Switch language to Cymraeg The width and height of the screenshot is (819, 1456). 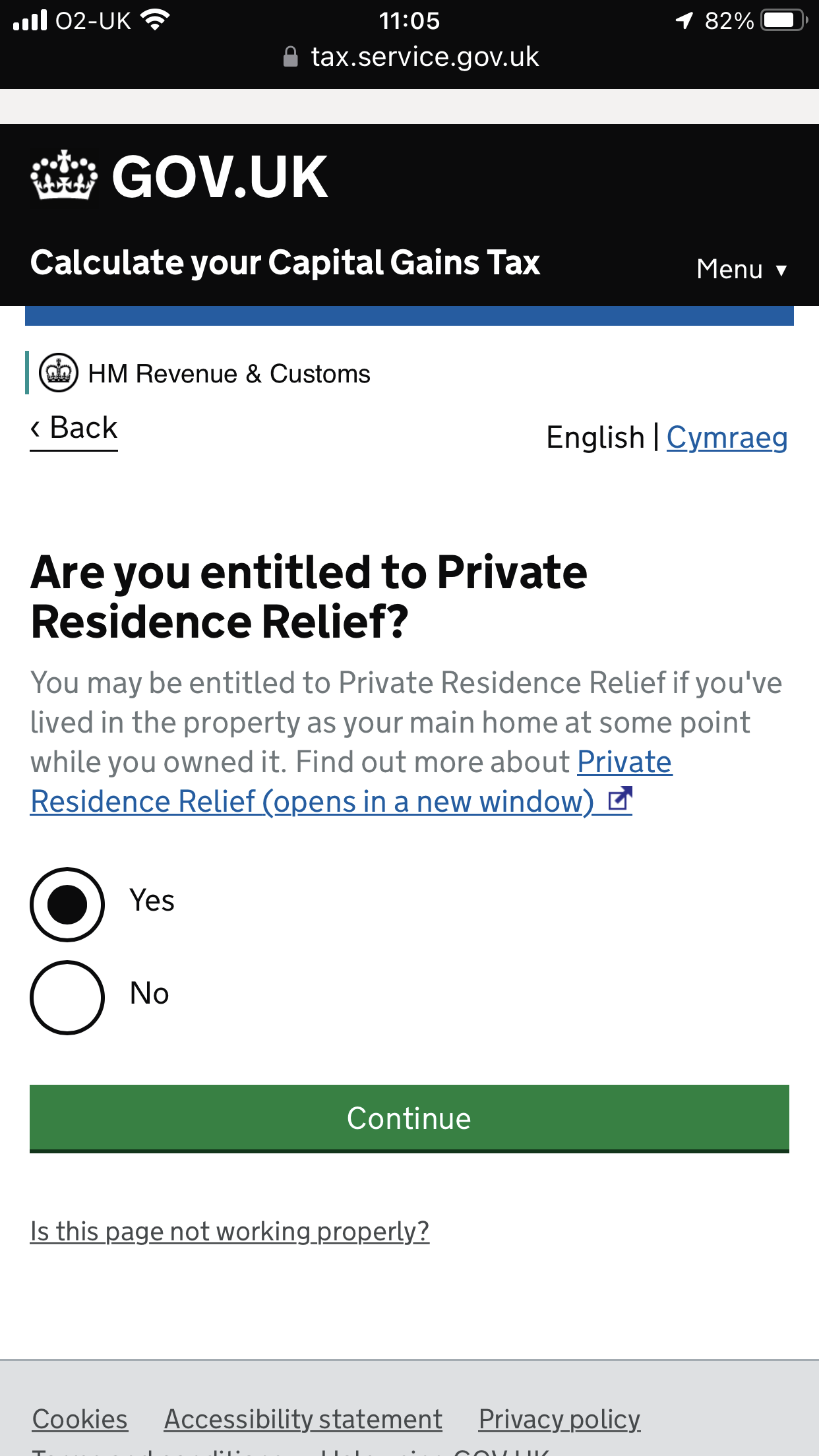click(x=727, y=437)
